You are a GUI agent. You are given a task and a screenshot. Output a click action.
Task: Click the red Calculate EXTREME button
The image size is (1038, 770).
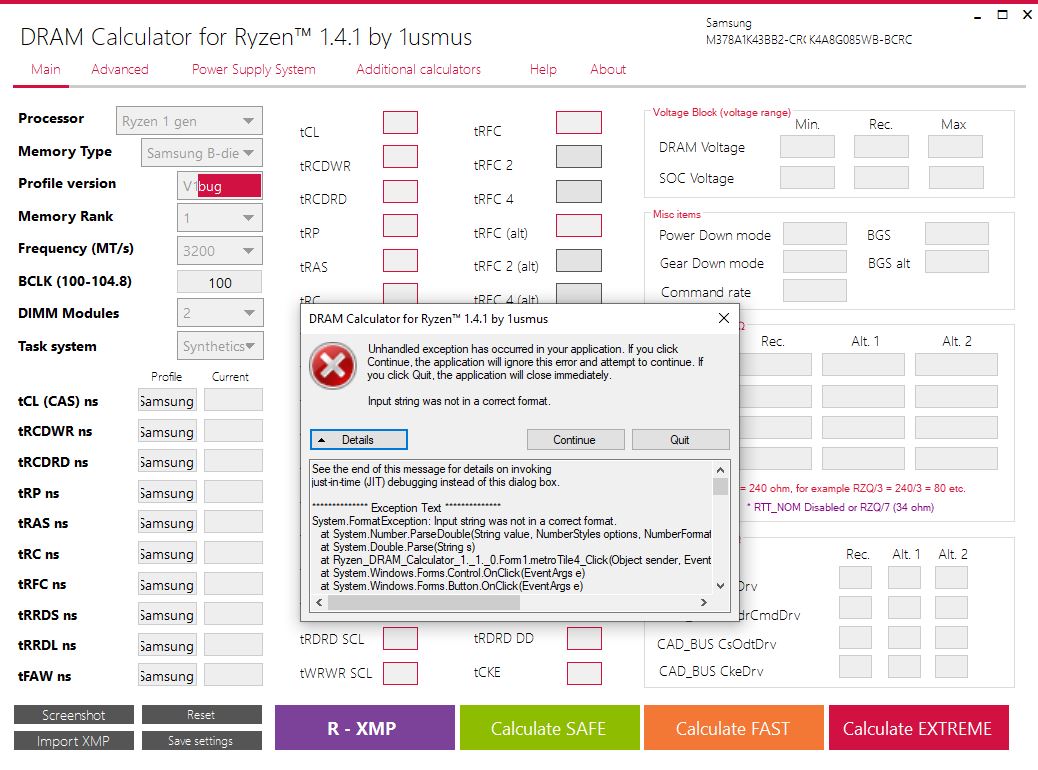coord(918,728)
